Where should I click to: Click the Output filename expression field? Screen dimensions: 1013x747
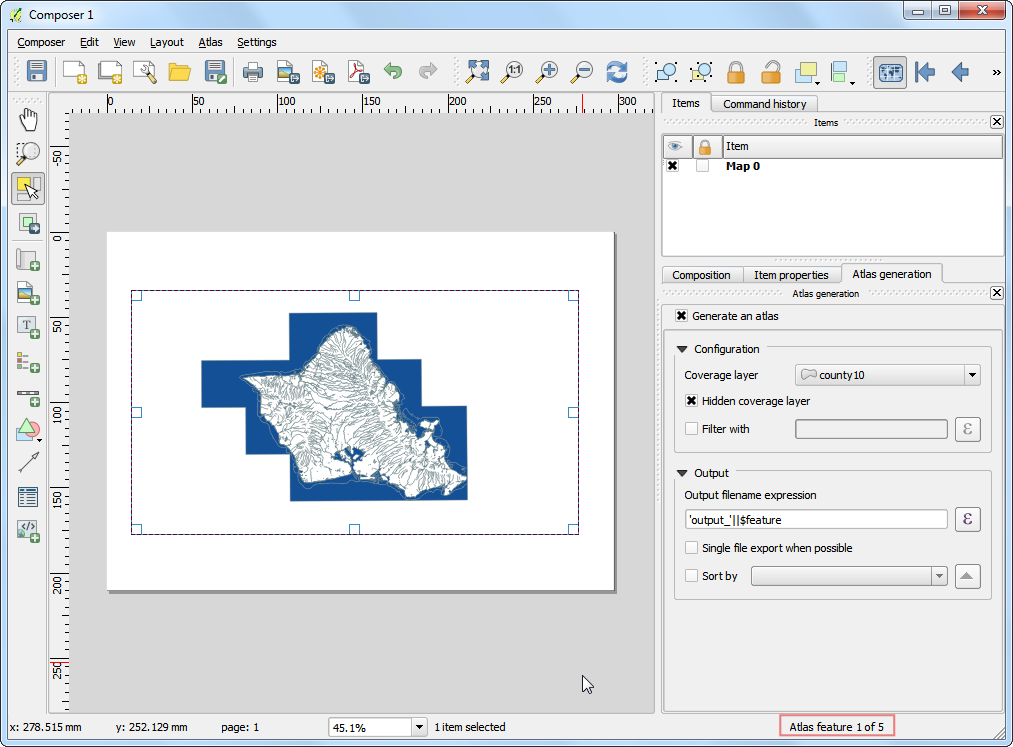pyautogui.click(x=815, y=519)
